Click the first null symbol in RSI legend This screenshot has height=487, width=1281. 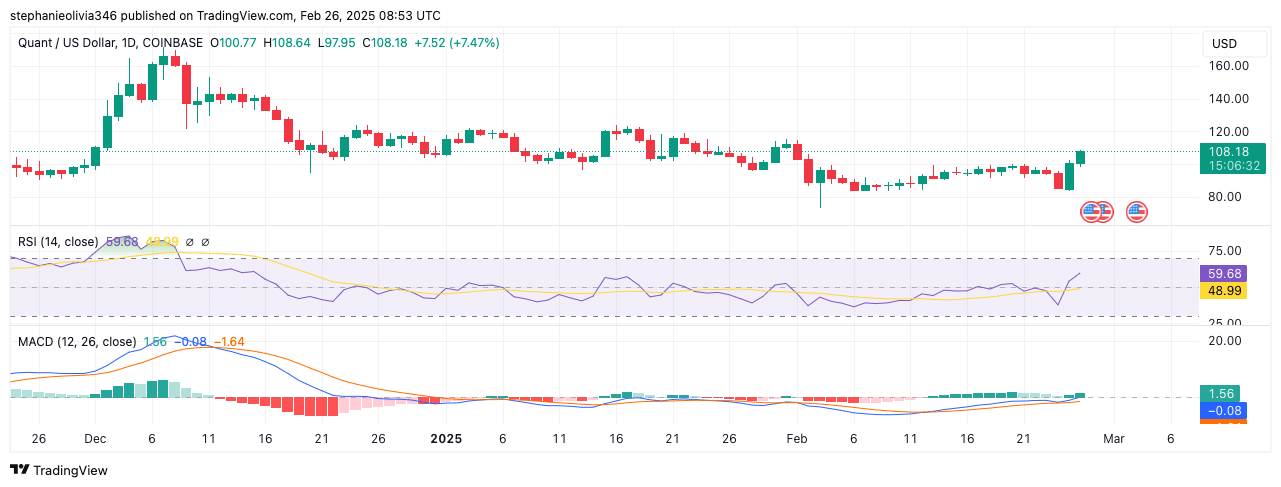189,242
